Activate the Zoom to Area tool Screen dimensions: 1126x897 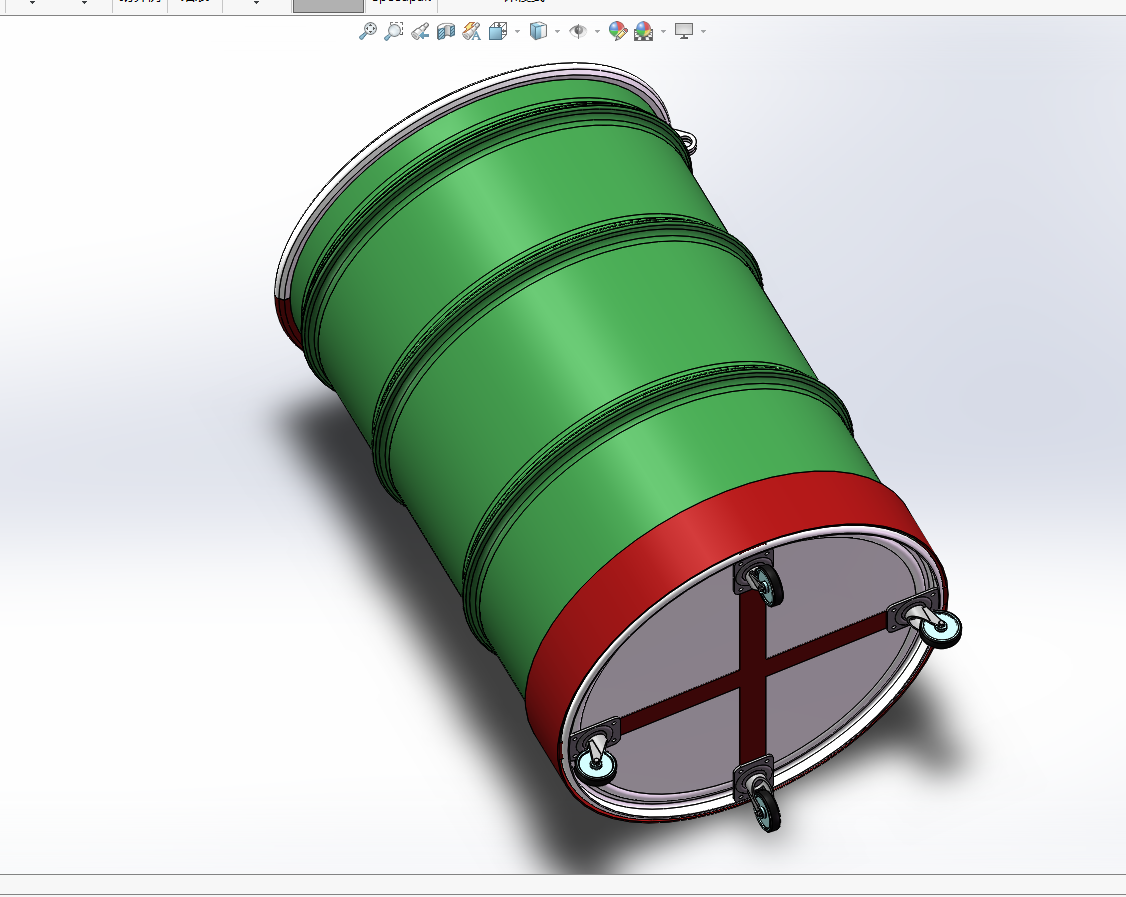click(393, 31)
